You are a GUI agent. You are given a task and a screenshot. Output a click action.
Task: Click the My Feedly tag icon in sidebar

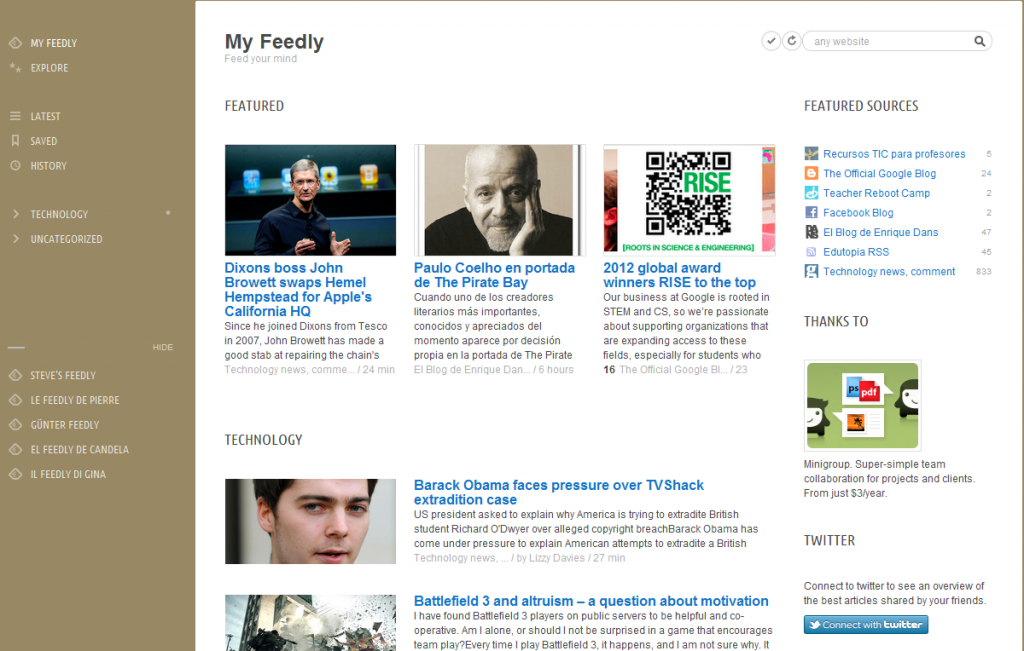pyautogui.click(x=16, y=43)
